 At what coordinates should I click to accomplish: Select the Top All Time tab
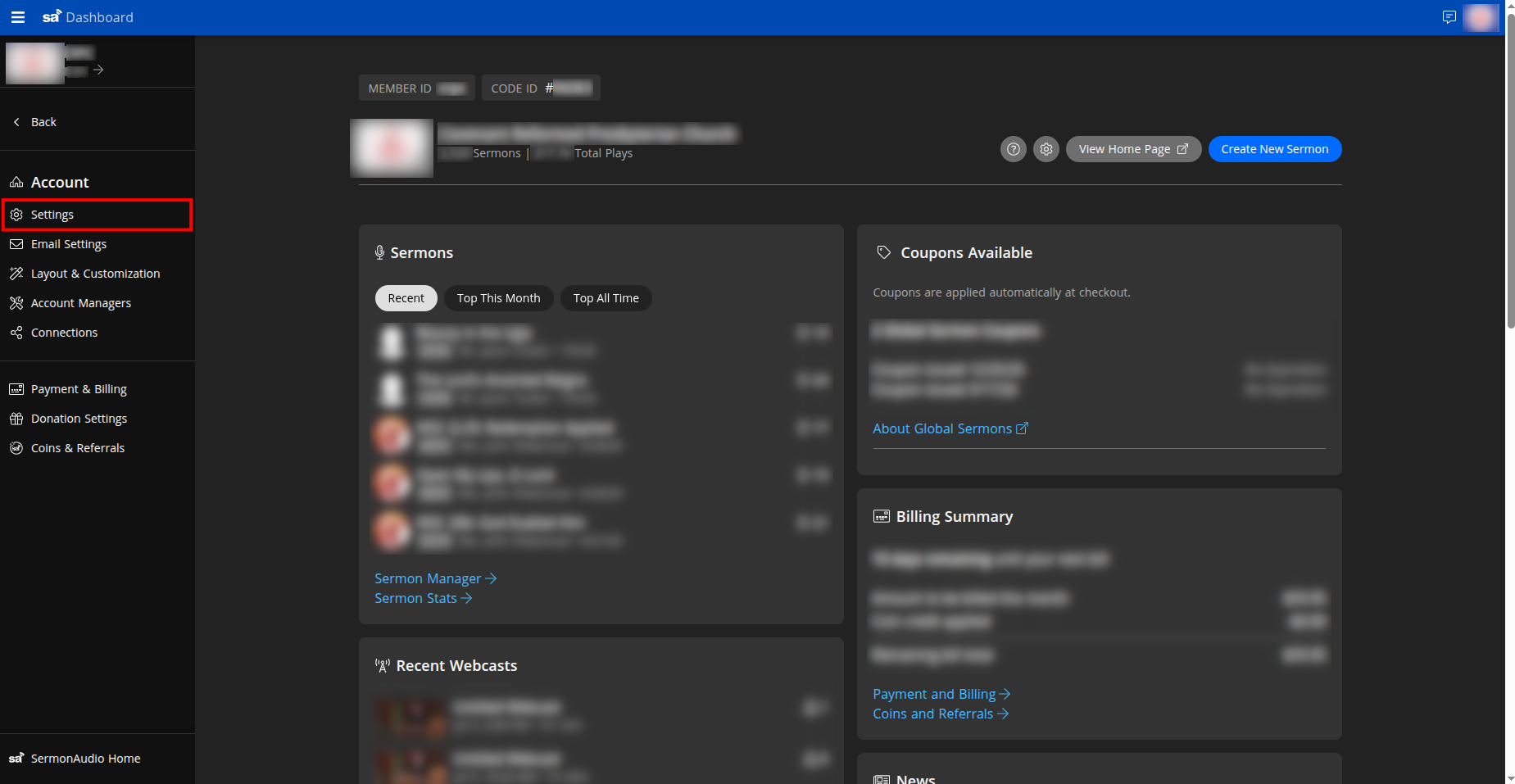(606, 298)
